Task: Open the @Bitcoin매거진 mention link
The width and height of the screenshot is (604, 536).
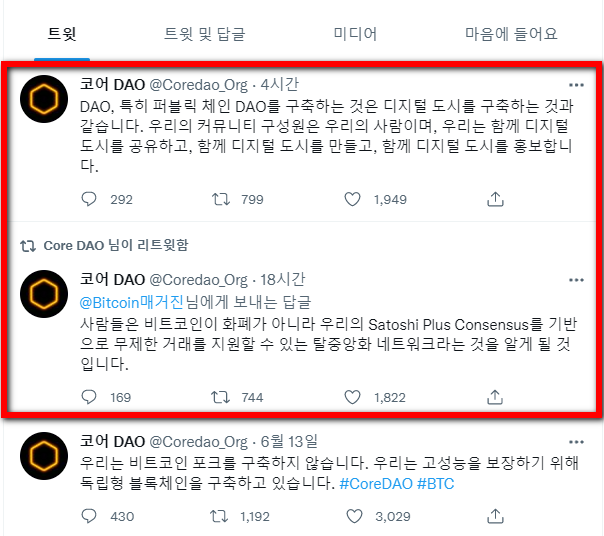Action: tap(132, 302)
